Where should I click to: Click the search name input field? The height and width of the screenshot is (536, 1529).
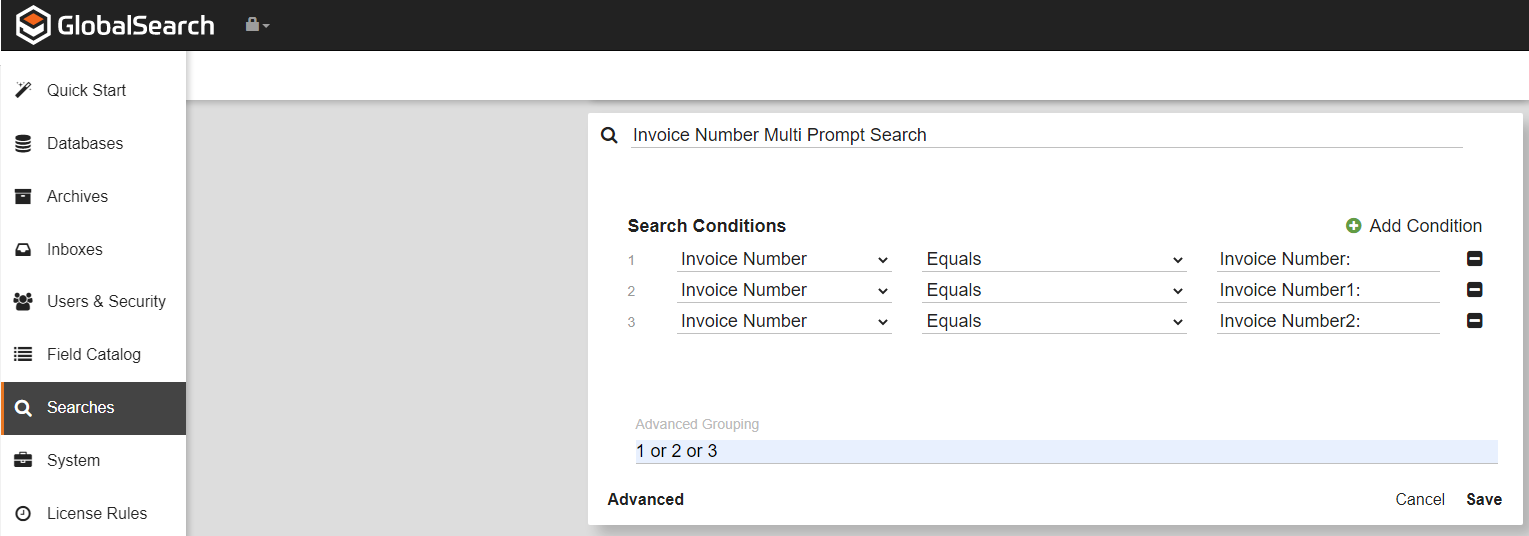1046,135
